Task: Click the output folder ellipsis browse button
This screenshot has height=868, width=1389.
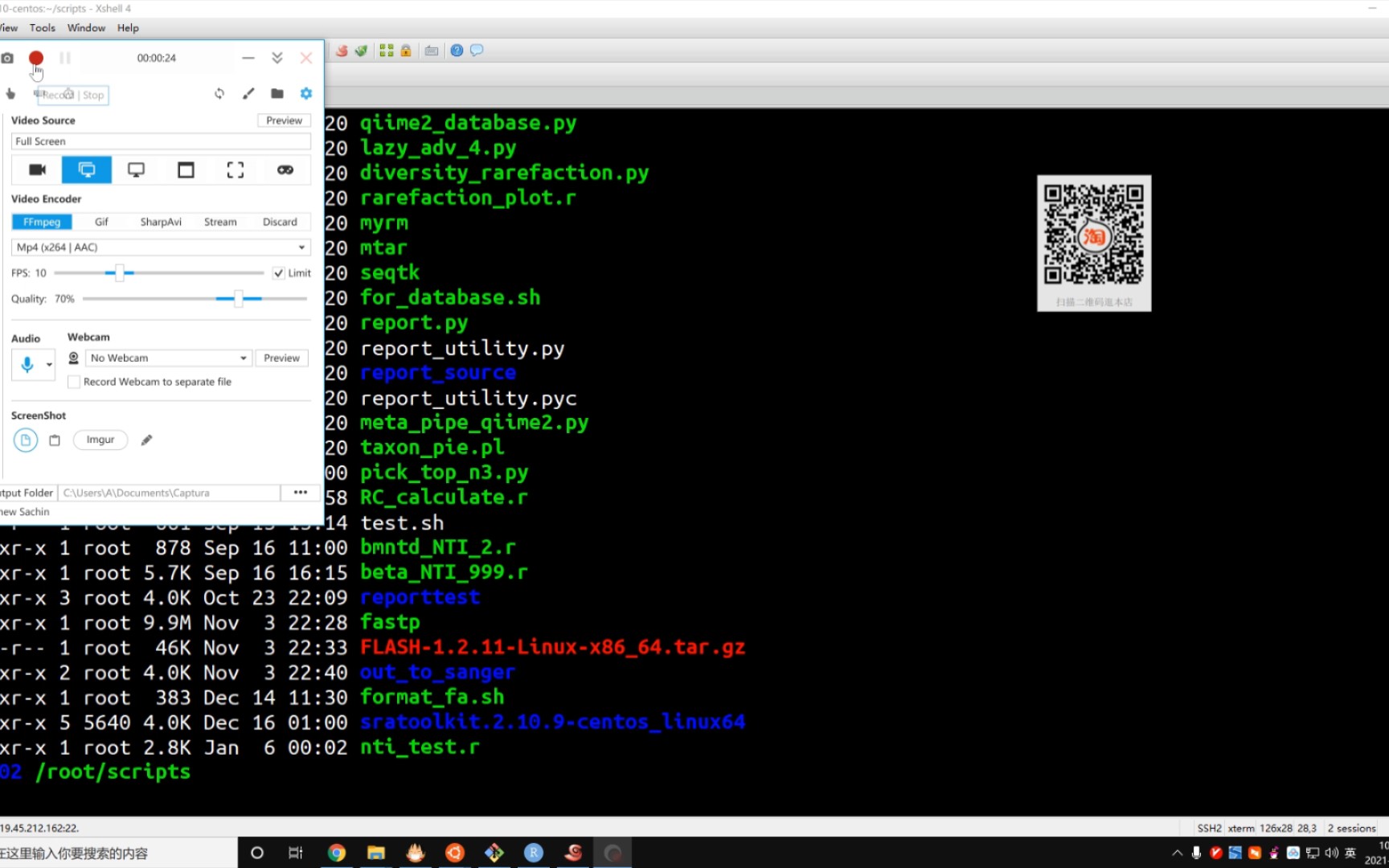Action: pyautogui.click(x=301, y=493)
